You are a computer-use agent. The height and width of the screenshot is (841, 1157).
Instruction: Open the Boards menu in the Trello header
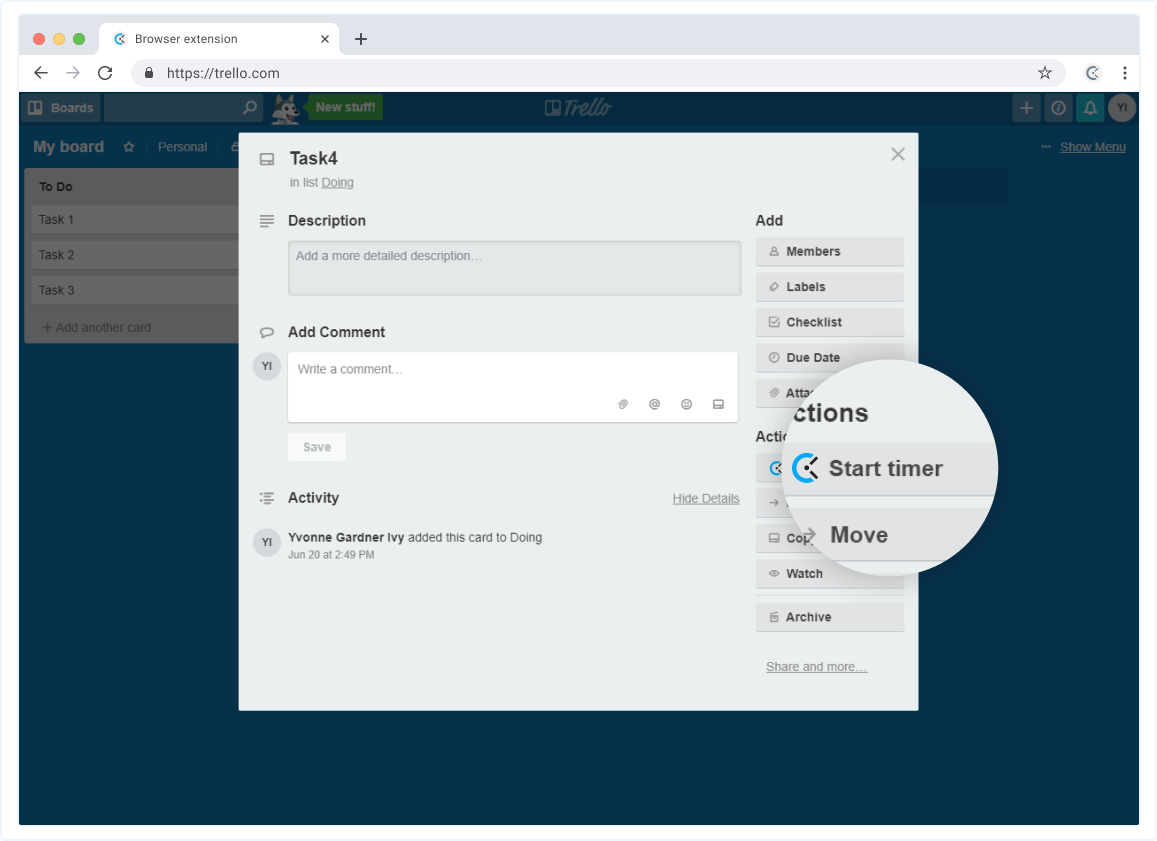click(x=61, y=108)
